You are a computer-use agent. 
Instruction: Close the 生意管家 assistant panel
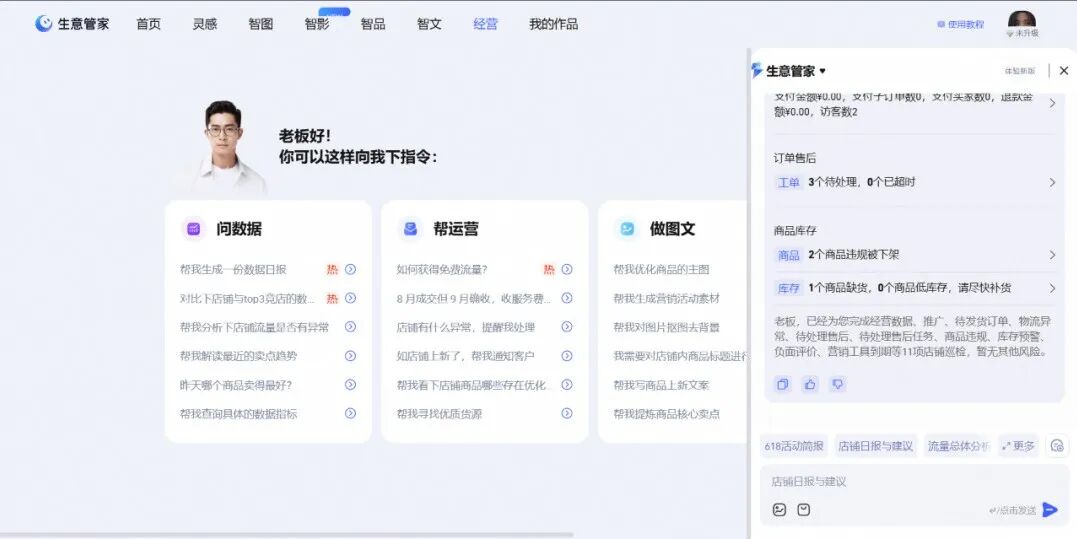click(1064, 71)
